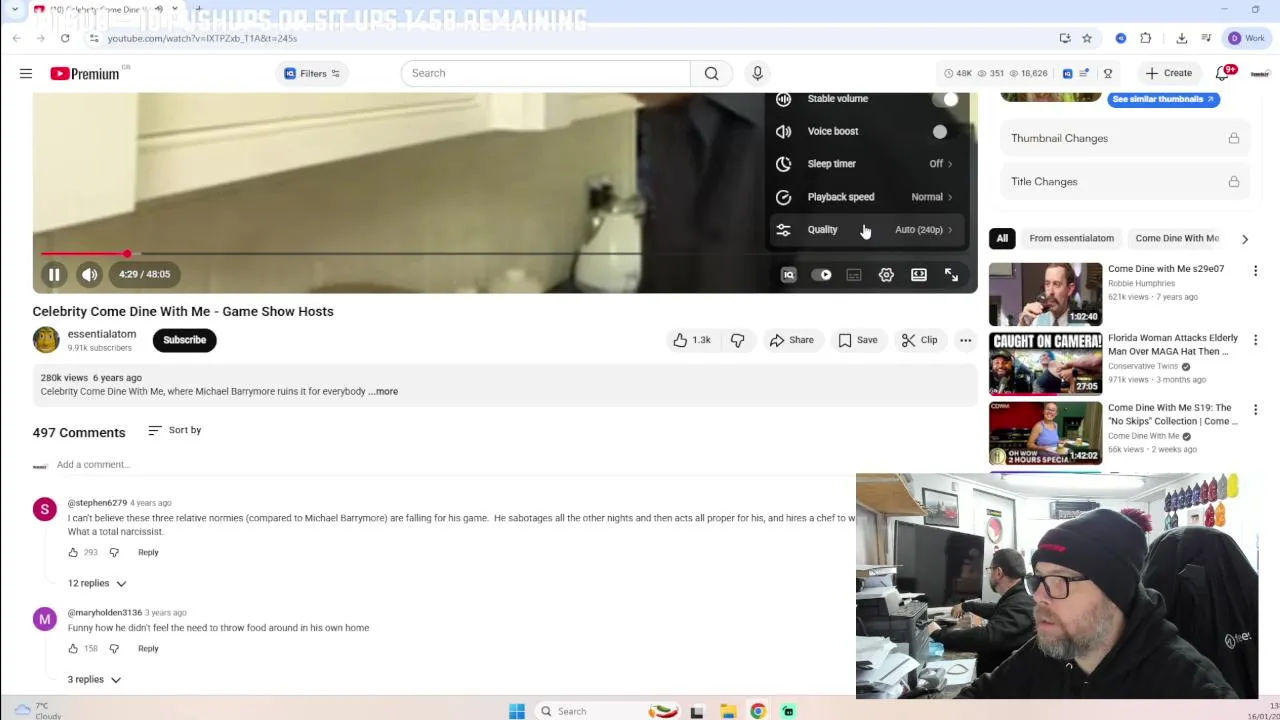Dislike the video
This screenshot has width=1280, height=720.
tap(738, 340)
